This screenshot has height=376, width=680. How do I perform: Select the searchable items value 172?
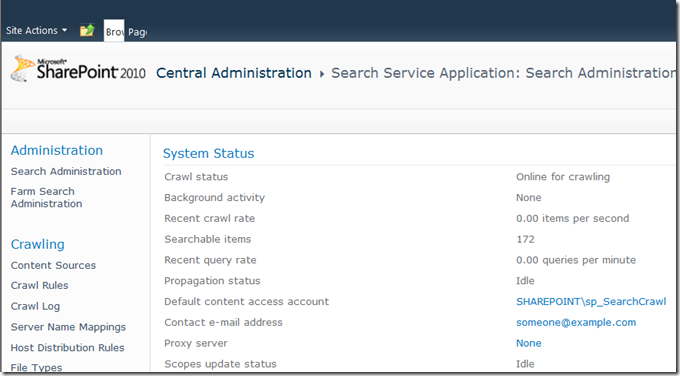(x=525, y=239)
